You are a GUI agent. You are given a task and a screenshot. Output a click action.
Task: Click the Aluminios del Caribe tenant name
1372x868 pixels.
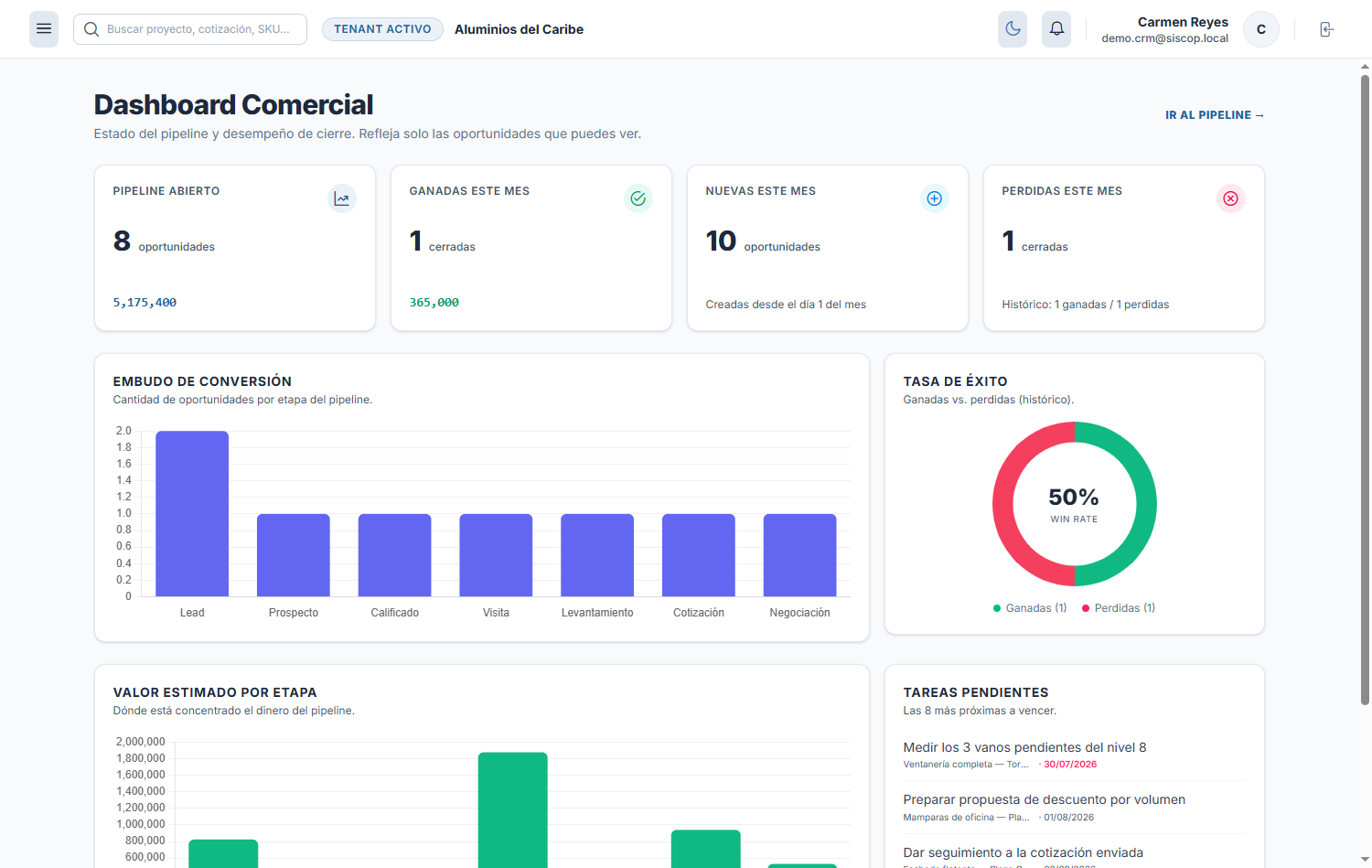point(519,29)
